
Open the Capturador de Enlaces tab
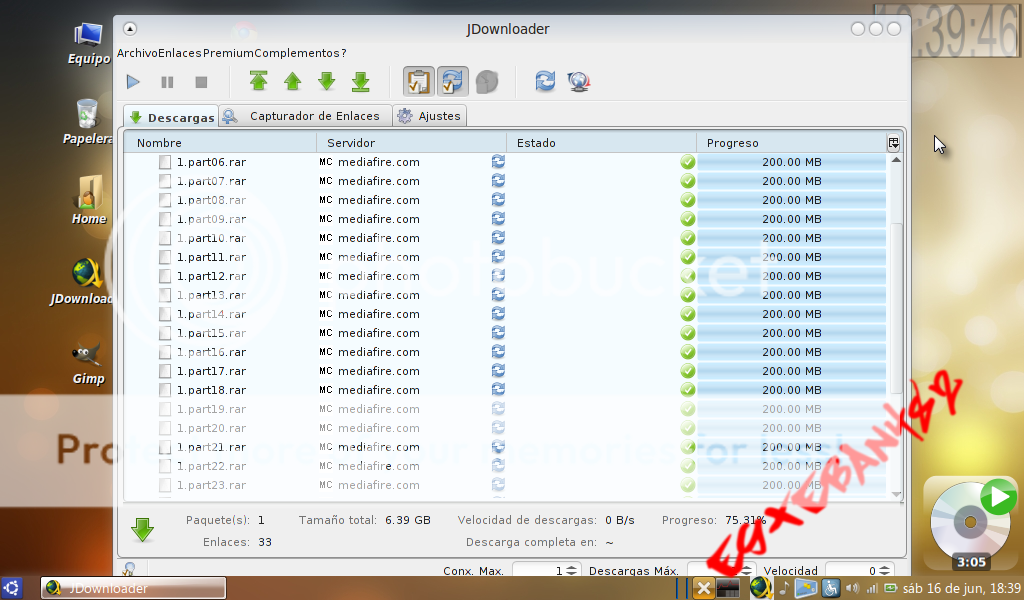coord(305,116)
